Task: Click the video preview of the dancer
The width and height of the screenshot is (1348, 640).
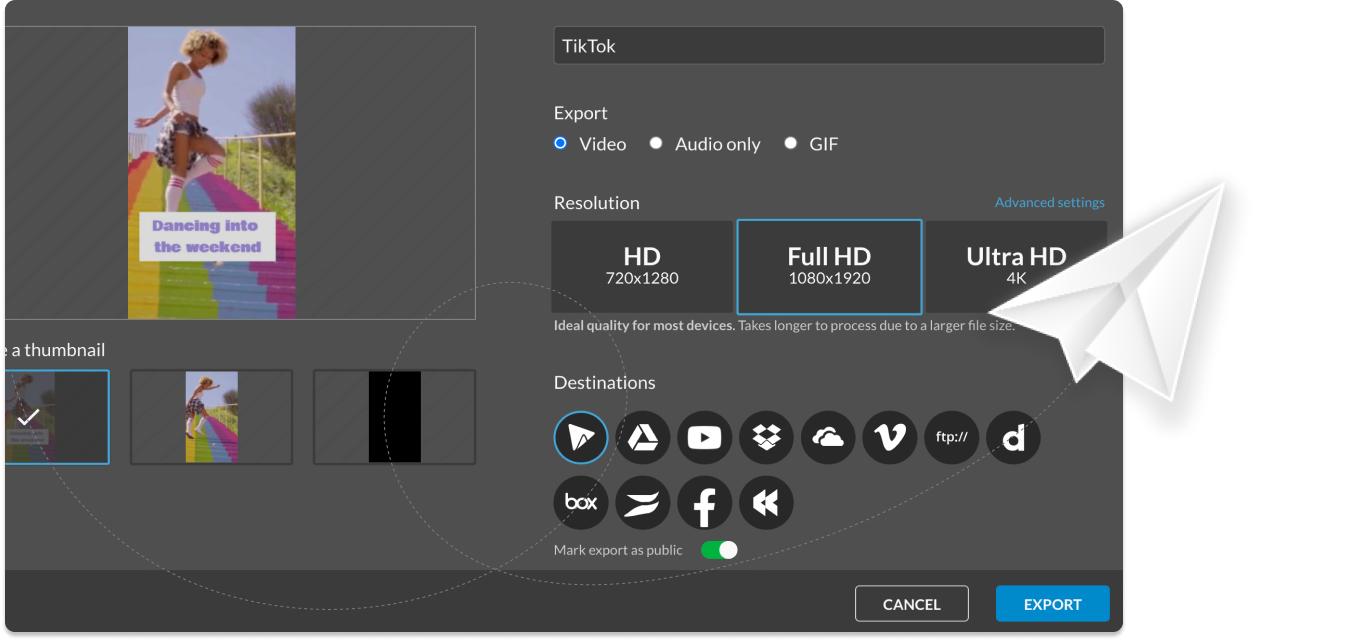Action: (x=212, y=173)
